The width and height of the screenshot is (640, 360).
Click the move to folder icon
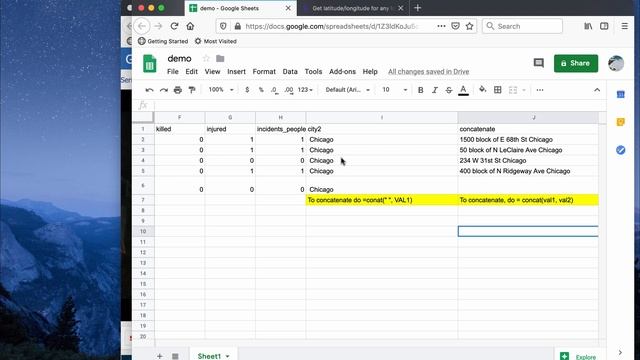point(220,58)
